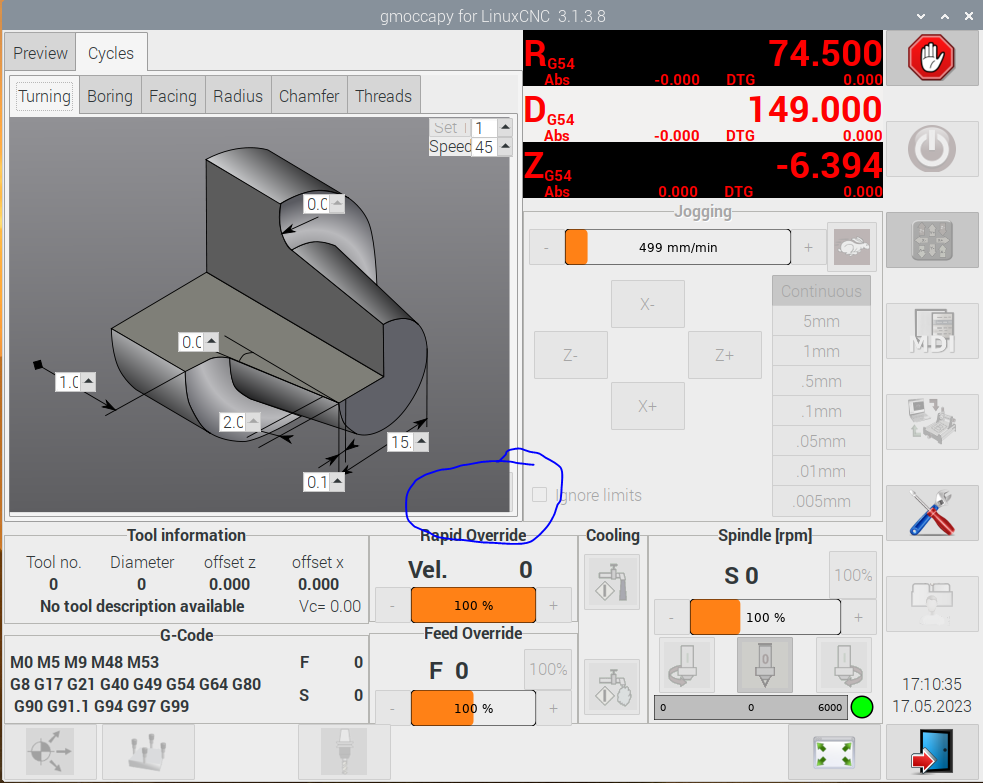Start spindle forward rotation
The image size is (983, 783).
[x=843, y=665]
